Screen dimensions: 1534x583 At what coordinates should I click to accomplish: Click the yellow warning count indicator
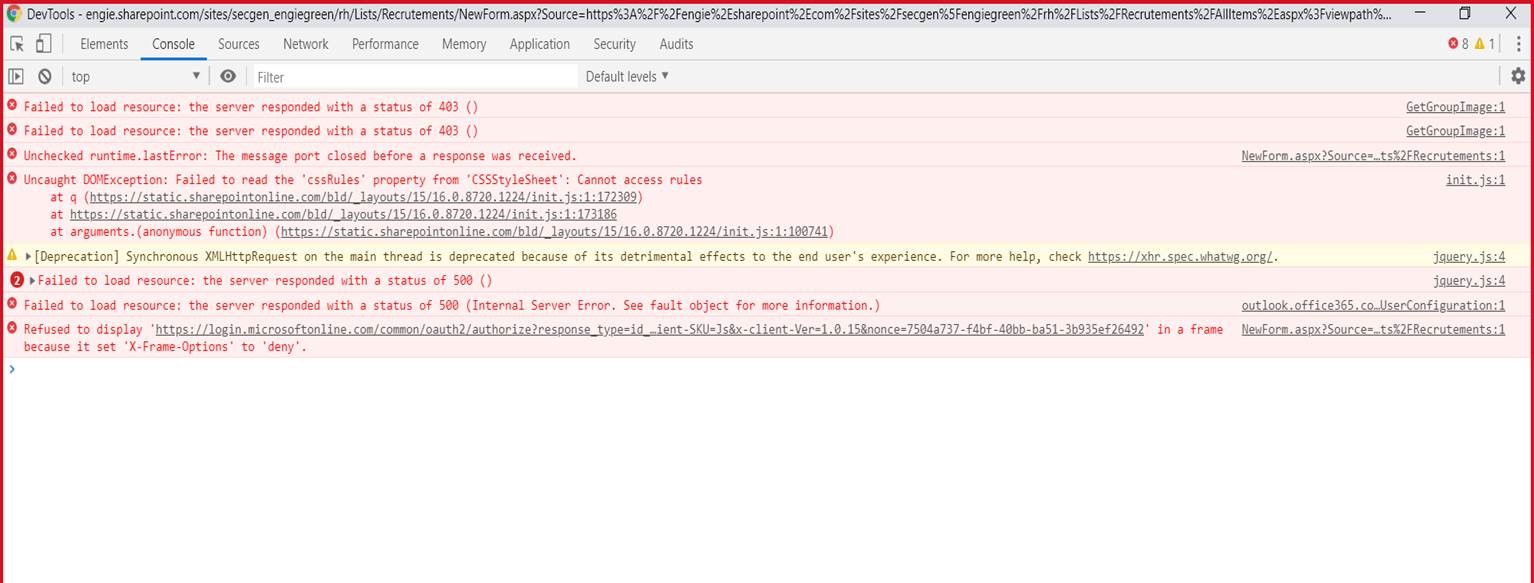coord(1485,44)
